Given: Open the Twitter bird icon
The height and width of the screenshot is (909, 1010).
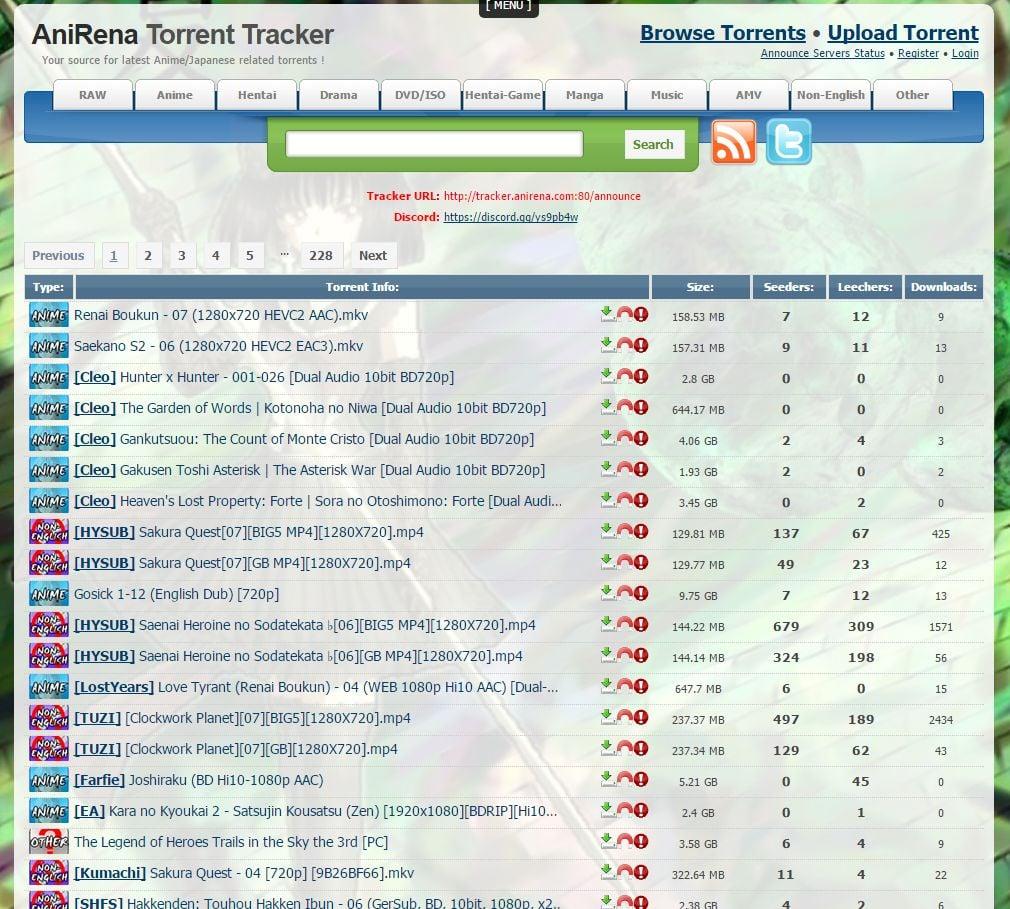Looking at the screenshot, I should pyautogui.click(x=788, y=142).
